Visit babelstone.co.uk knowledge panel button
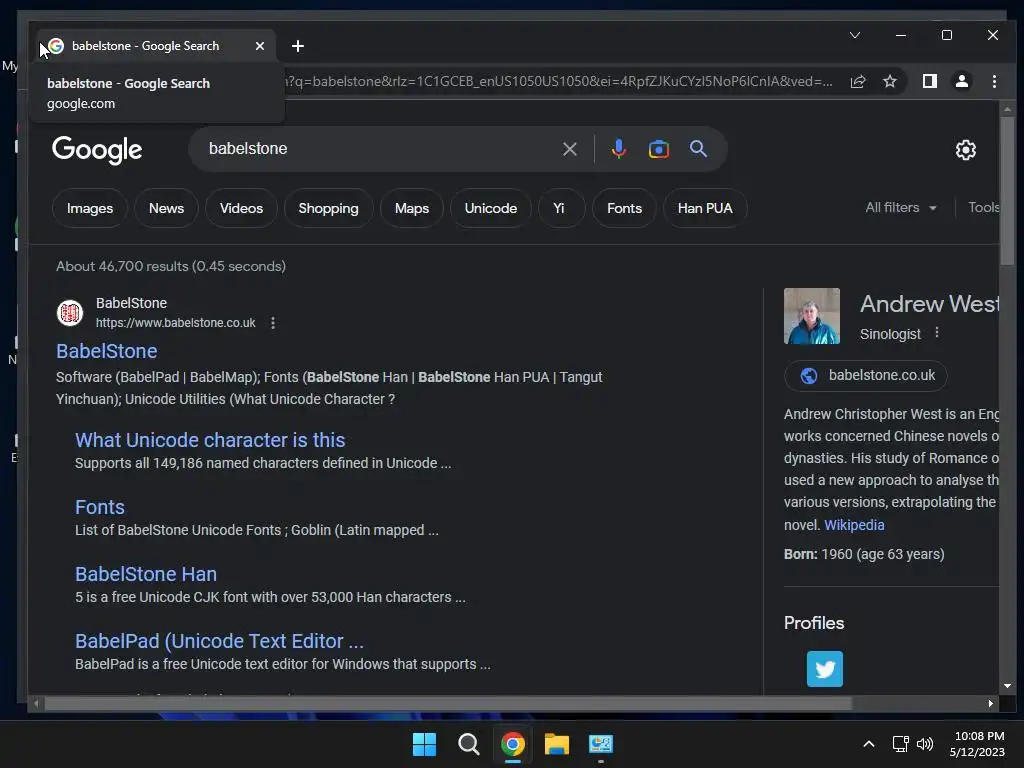This screenshot has width=1024, height=768. coord(866,376)
